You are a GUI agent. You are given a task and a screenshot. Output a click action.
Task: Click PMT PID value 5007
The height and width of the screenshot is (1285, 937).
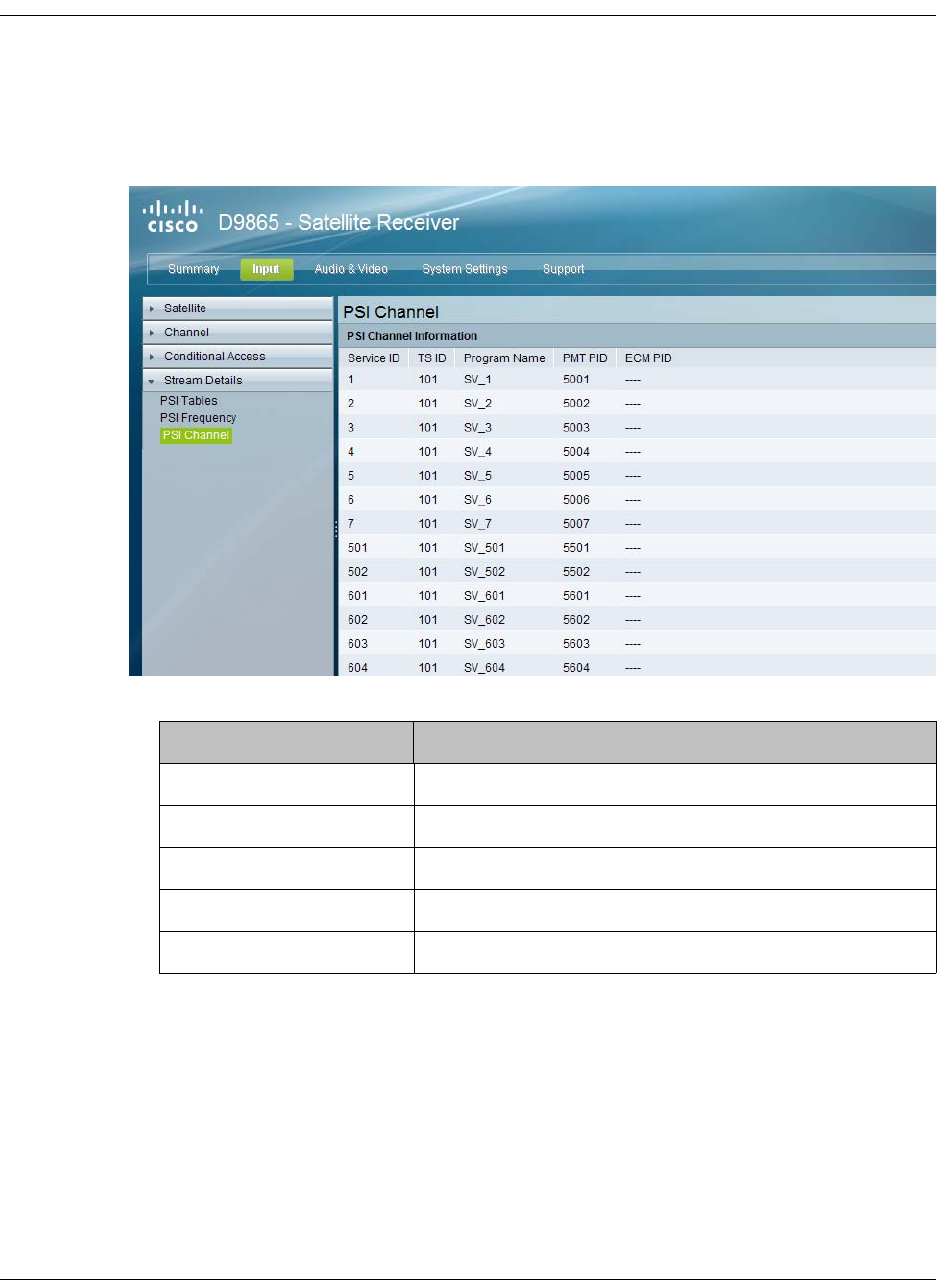click(576, 523)
